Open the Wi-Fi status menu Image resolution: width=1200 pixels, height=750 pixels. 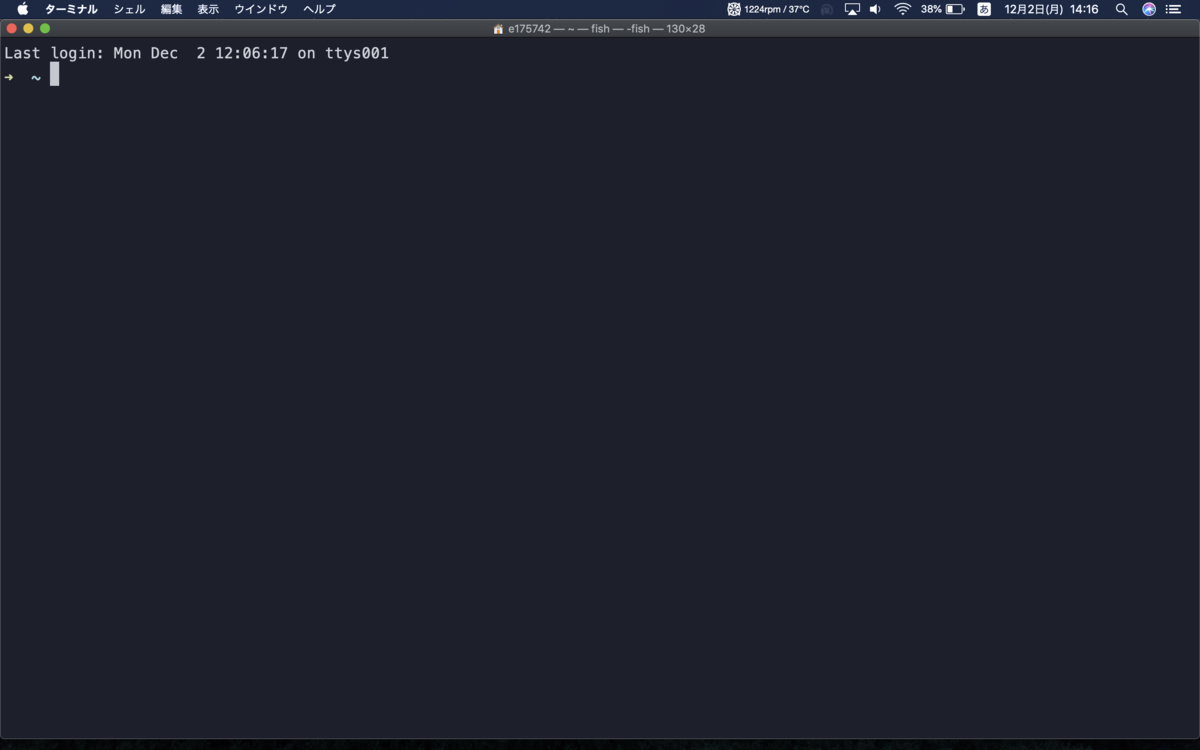[x=902, y=9]
